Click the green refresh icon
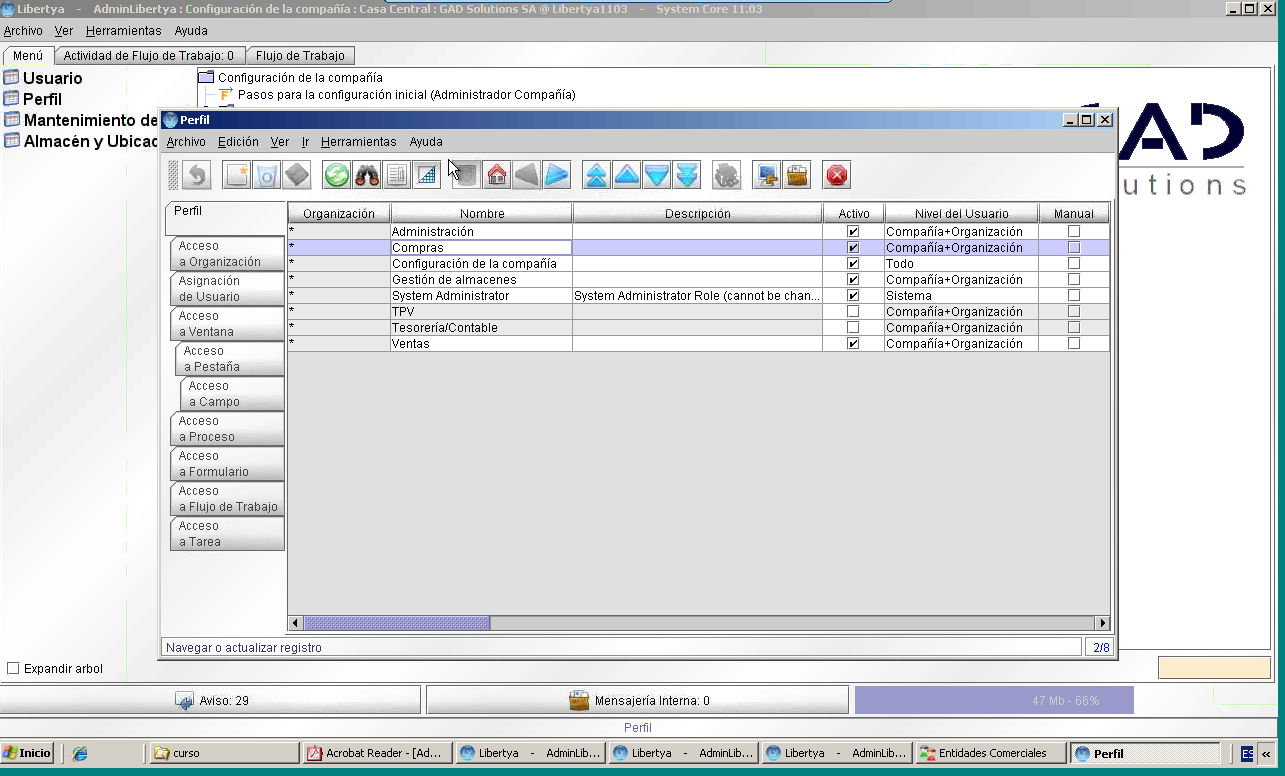 pyautogui.click(x=337, y=176)
